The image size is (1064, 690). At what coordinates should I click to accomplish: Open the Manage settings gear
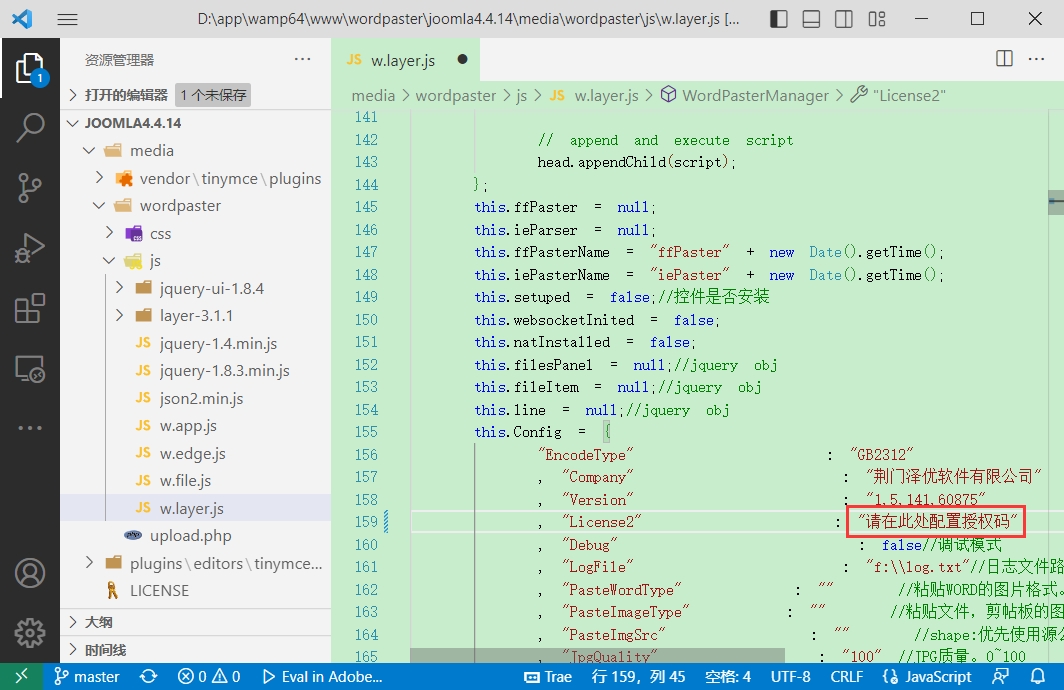tap(30, 632)
